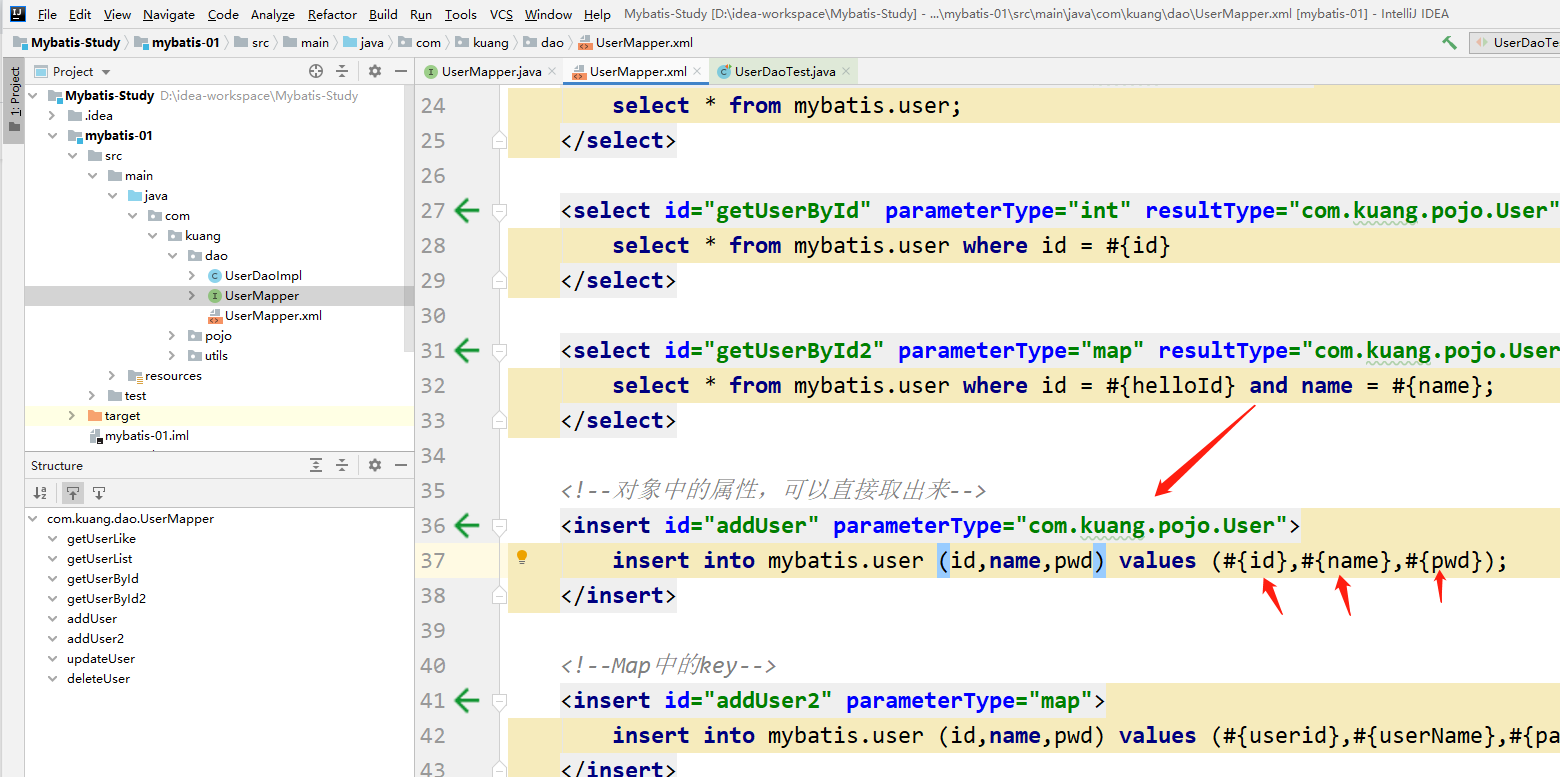Toggle Sort Alphabetically in Structure panel
This screenshot has height=777, width=1560.
[40, 492]
